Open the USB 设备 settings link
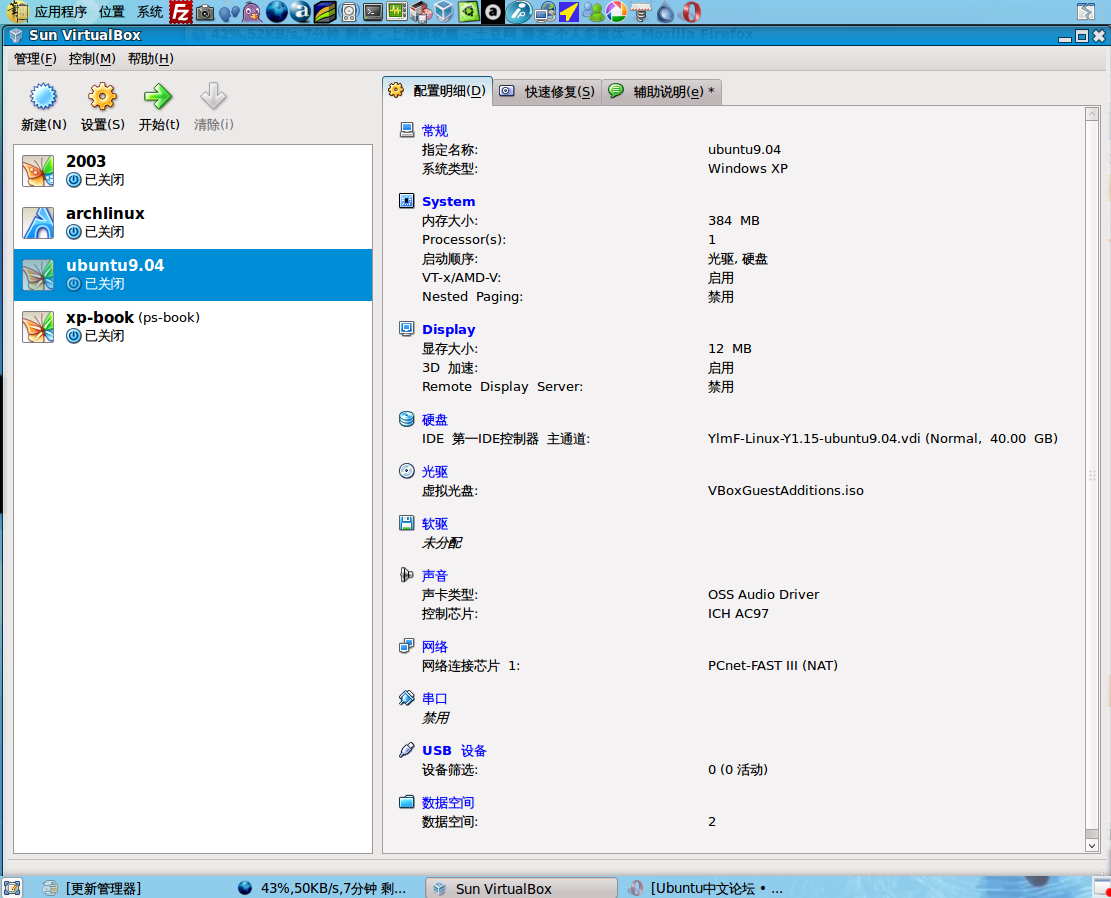This screenshot has height=898, width=1111. click(x=454, y=751)
